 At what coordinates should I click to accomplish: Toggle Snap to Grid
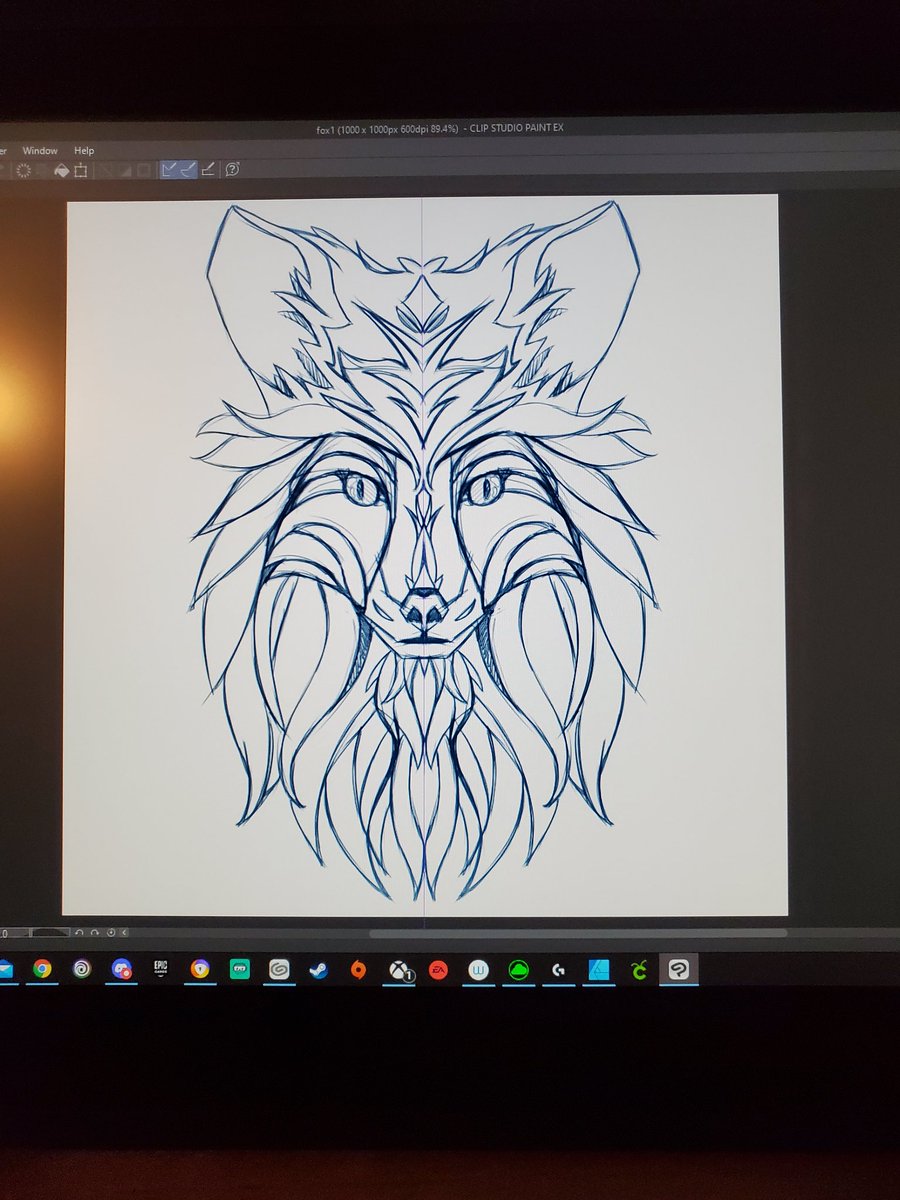[208, 169]
